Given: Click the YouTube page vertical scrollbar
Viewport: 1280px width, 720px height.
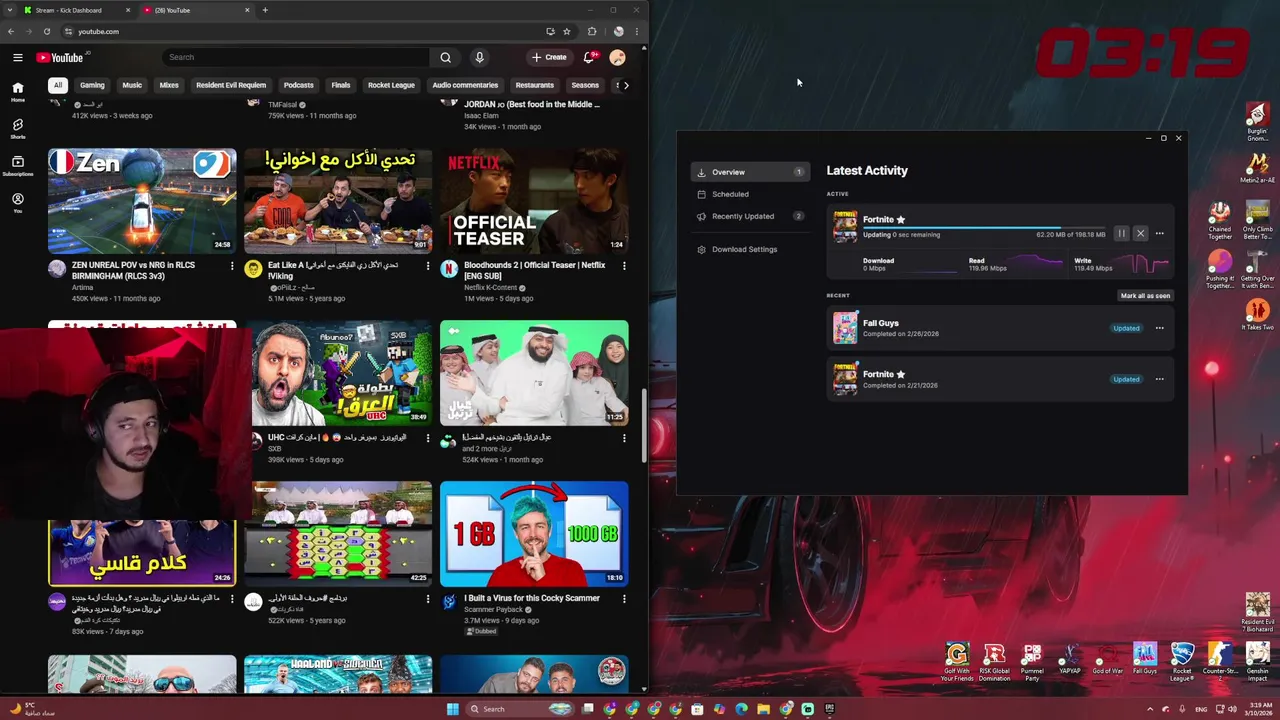Looking at the screenshot, I should point(643,425).
